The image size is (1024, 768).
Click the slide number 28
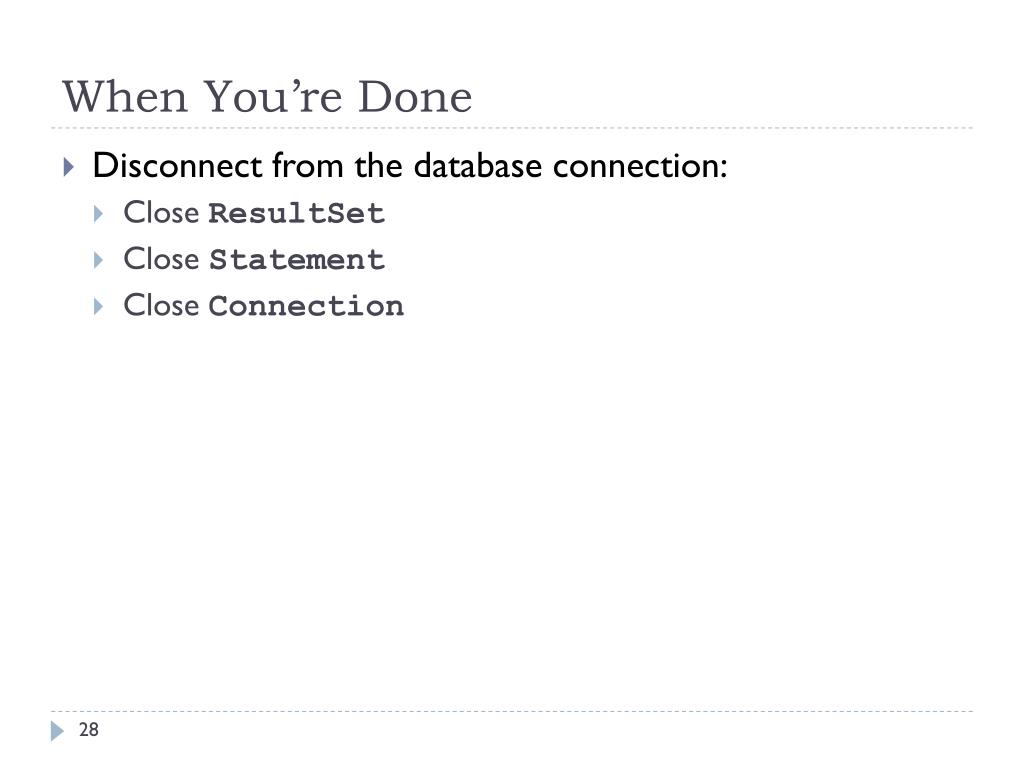[x=89, y=729]
